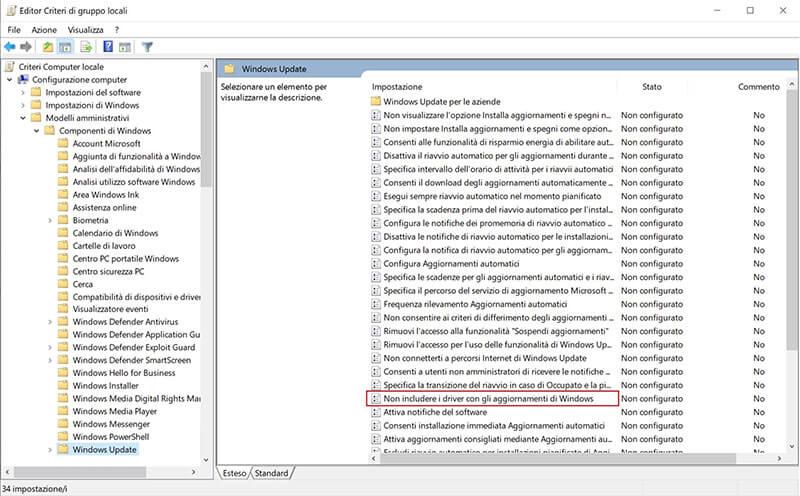Expand the Windows Update tree node
Viewport: 800px width, 496px height.
point(49,450)
